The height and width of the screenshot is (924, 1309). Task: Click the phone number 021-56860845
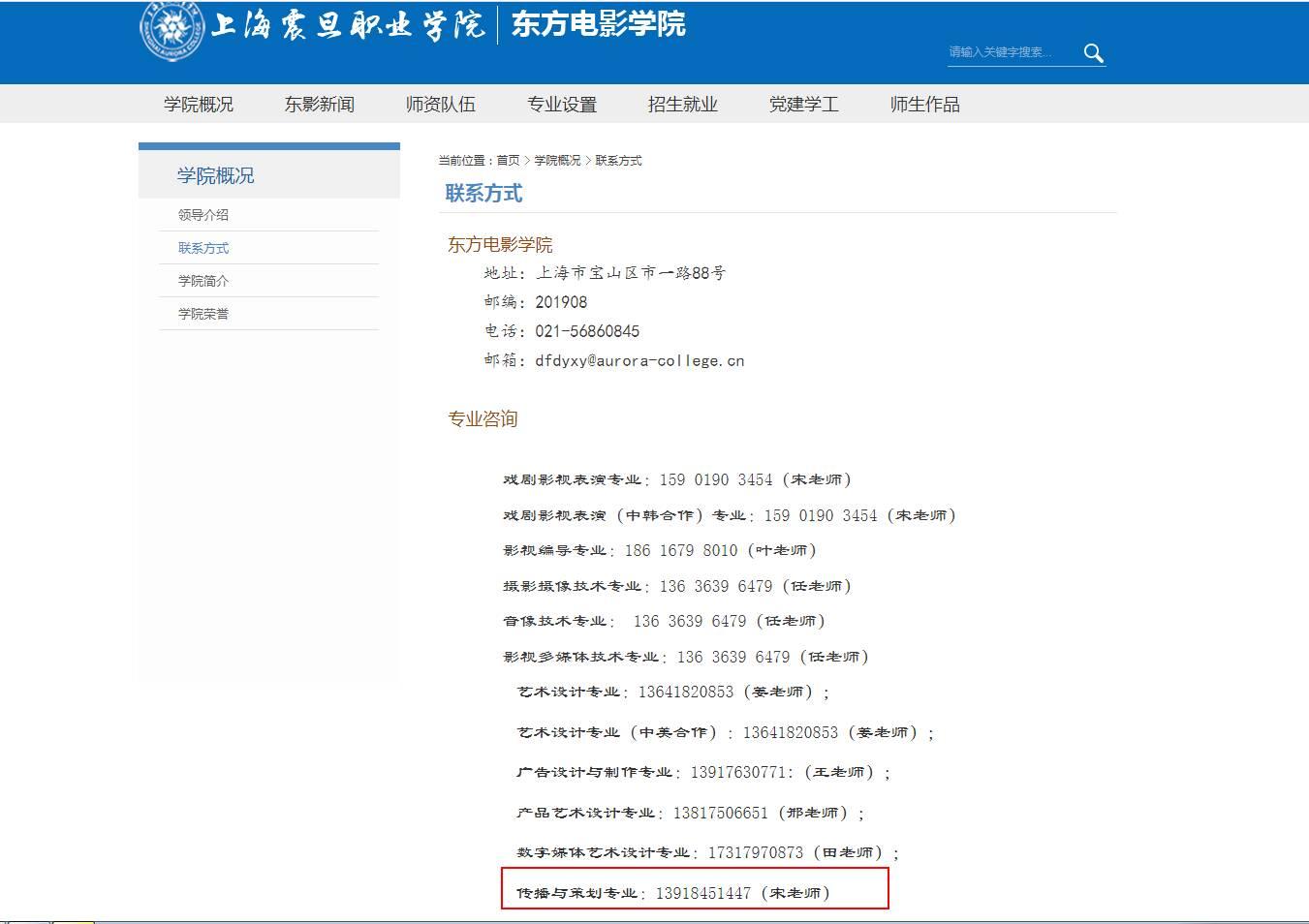pyautogui.click(x=587, y=331)
